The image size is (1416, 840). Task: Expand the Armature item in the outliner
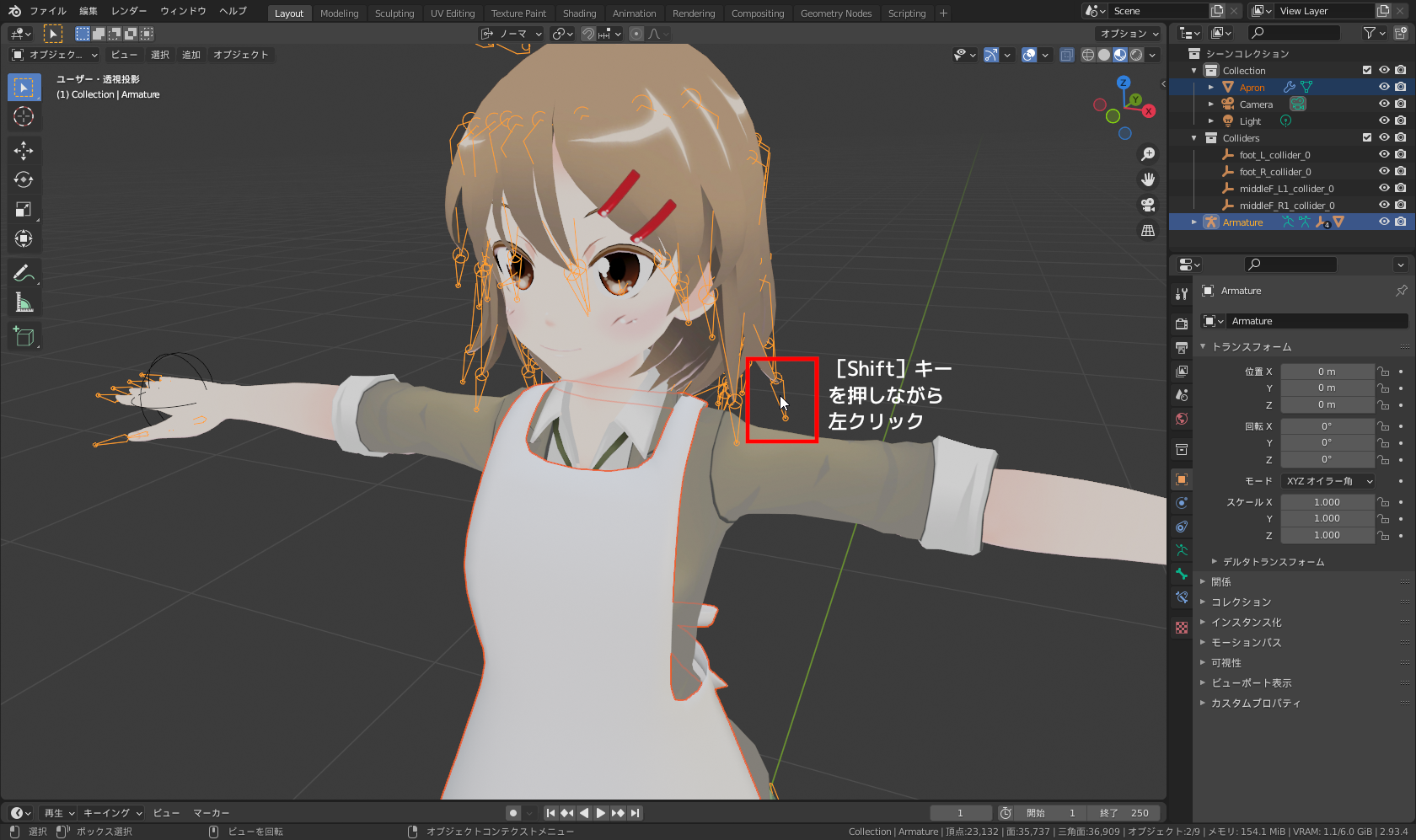1194,222
